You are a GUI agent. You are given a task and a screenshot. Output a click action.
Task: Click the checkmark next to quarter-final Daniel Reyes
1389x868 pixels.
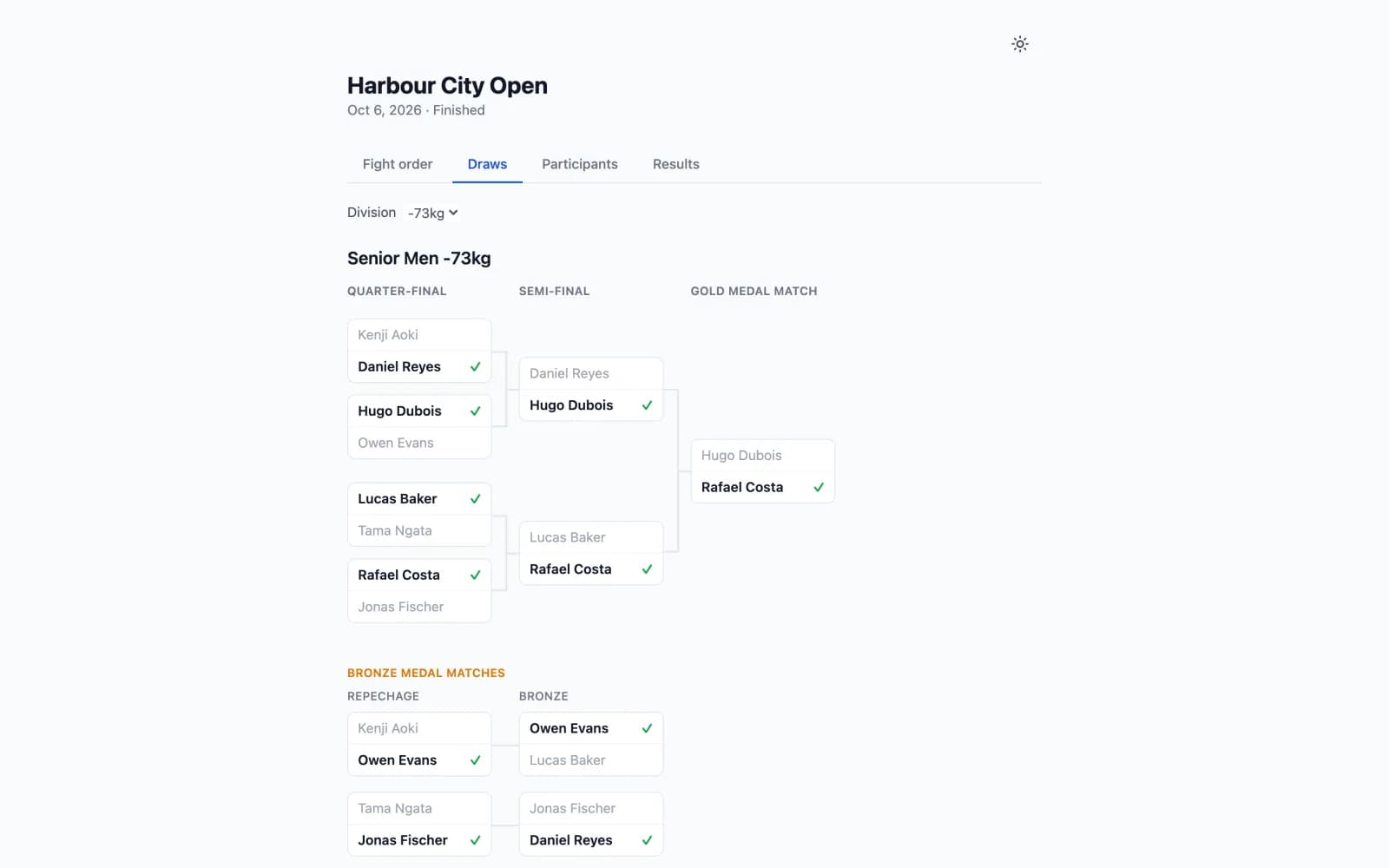coord(475,366)
